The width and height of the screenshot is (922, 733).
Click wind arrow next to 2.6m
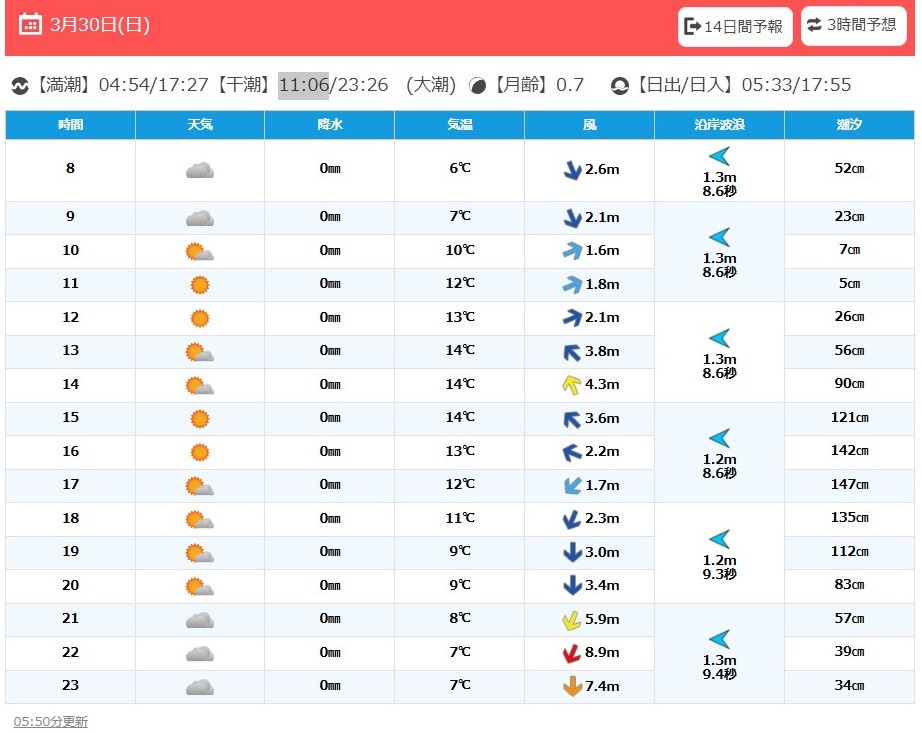tap(572, 170)
